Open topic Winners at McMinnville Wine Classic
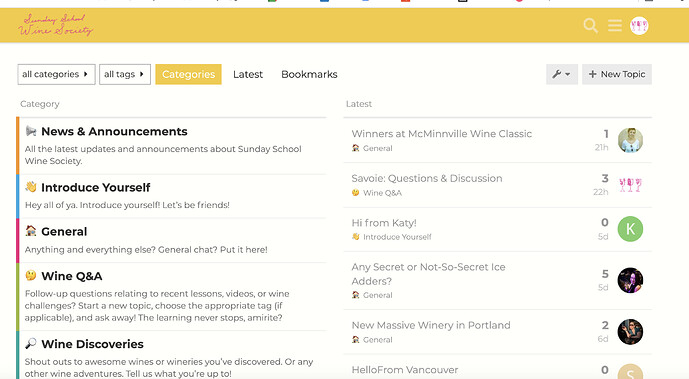The height and width of the screenshot is (379, 689). click(x=442, y=134)
